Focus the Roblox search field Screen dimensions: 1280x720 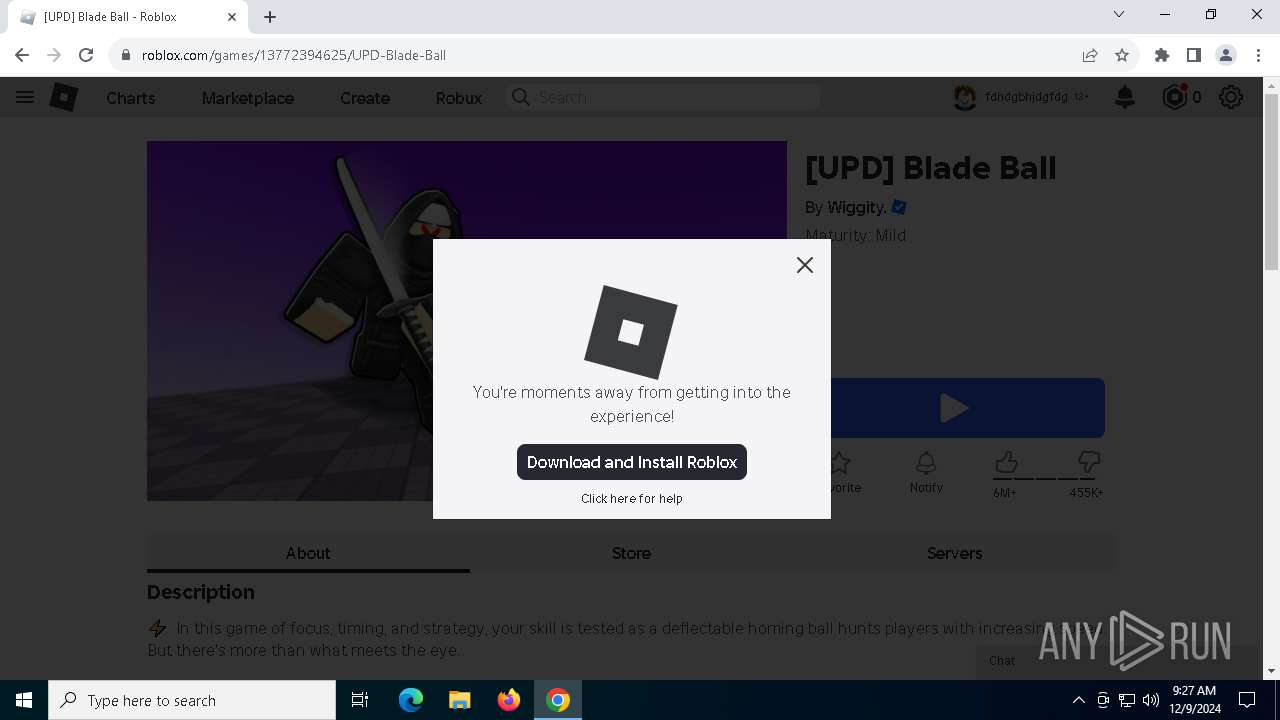pos(663,97)
